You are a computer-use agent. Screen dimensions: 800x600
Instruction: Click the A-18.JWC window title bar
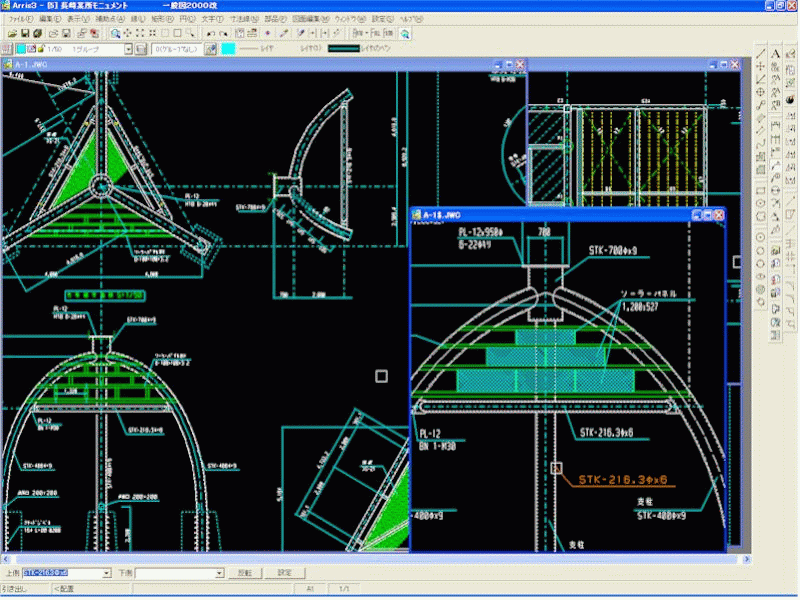(550, 214)
